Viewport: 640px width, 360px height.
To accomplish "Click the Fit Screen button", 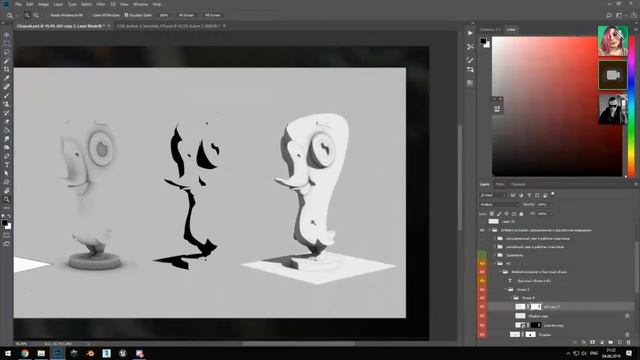I will pos(187,15).
